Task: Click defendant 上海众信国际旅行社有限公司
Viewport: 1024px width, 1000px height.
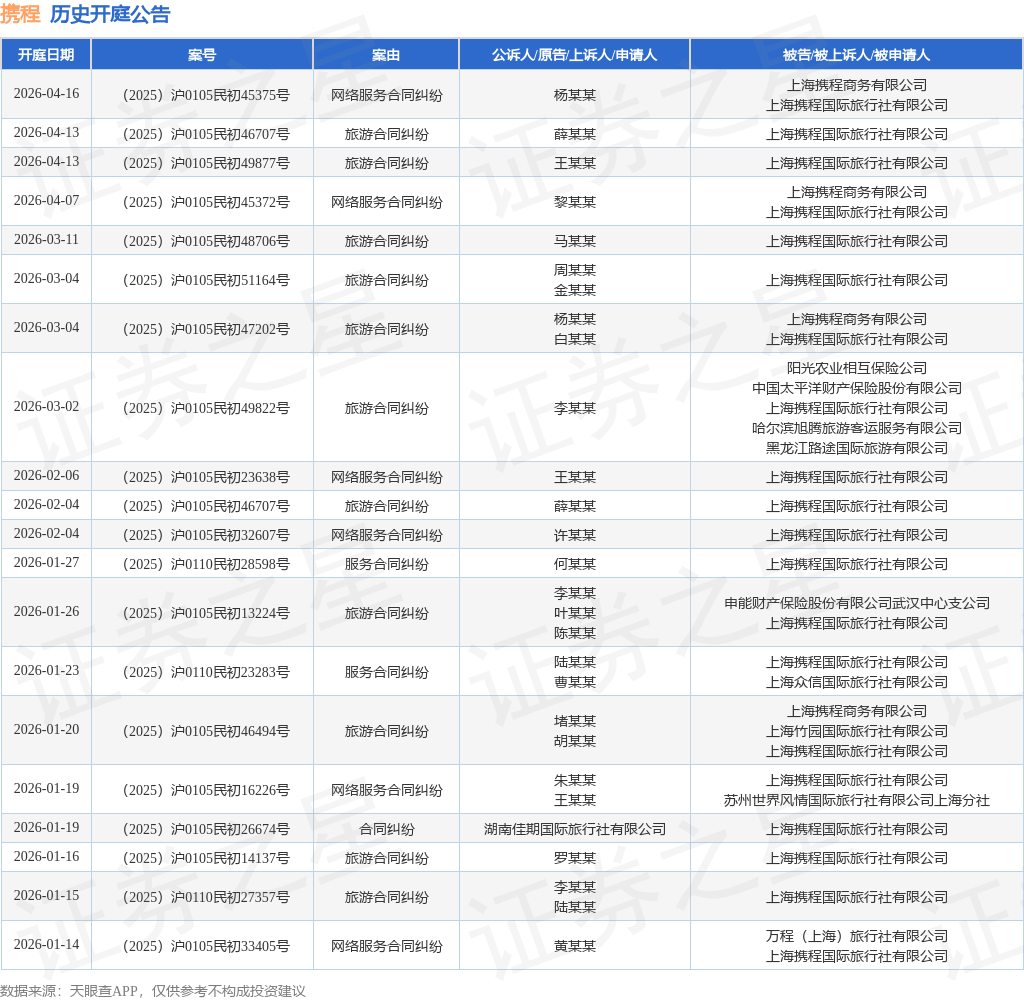Action: click(x=856, y=682)
